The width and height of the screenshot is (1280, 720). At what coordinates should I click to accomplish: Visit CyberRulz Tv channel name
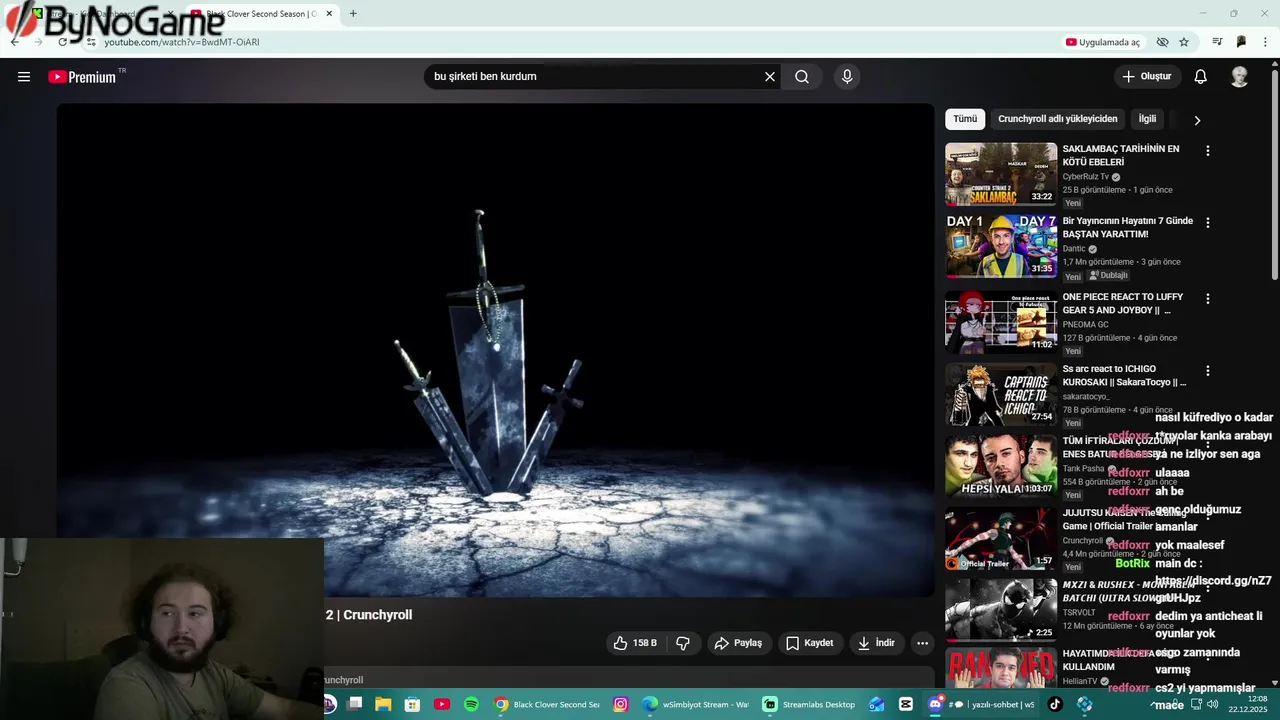click(1085, 177)
